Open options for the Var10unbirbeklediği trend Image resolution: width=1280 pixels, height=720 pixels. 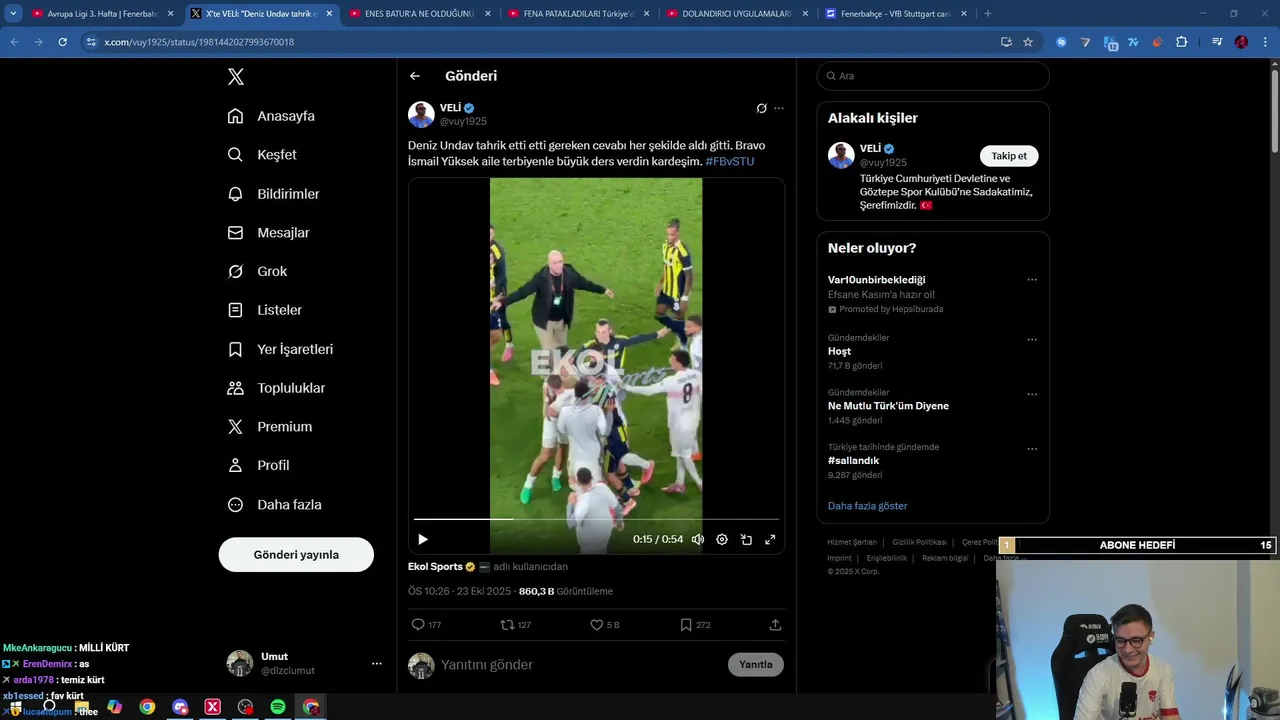coord(1032,280)
